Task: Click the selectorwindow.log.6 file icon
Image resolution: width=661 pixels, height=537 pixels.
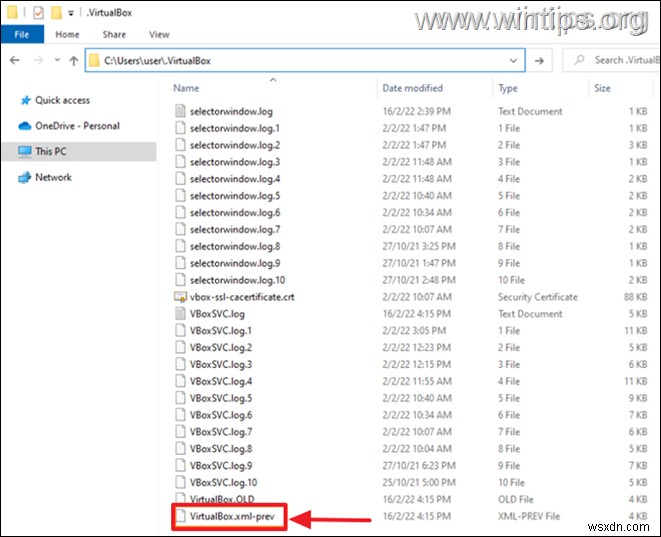Action: 180,212
